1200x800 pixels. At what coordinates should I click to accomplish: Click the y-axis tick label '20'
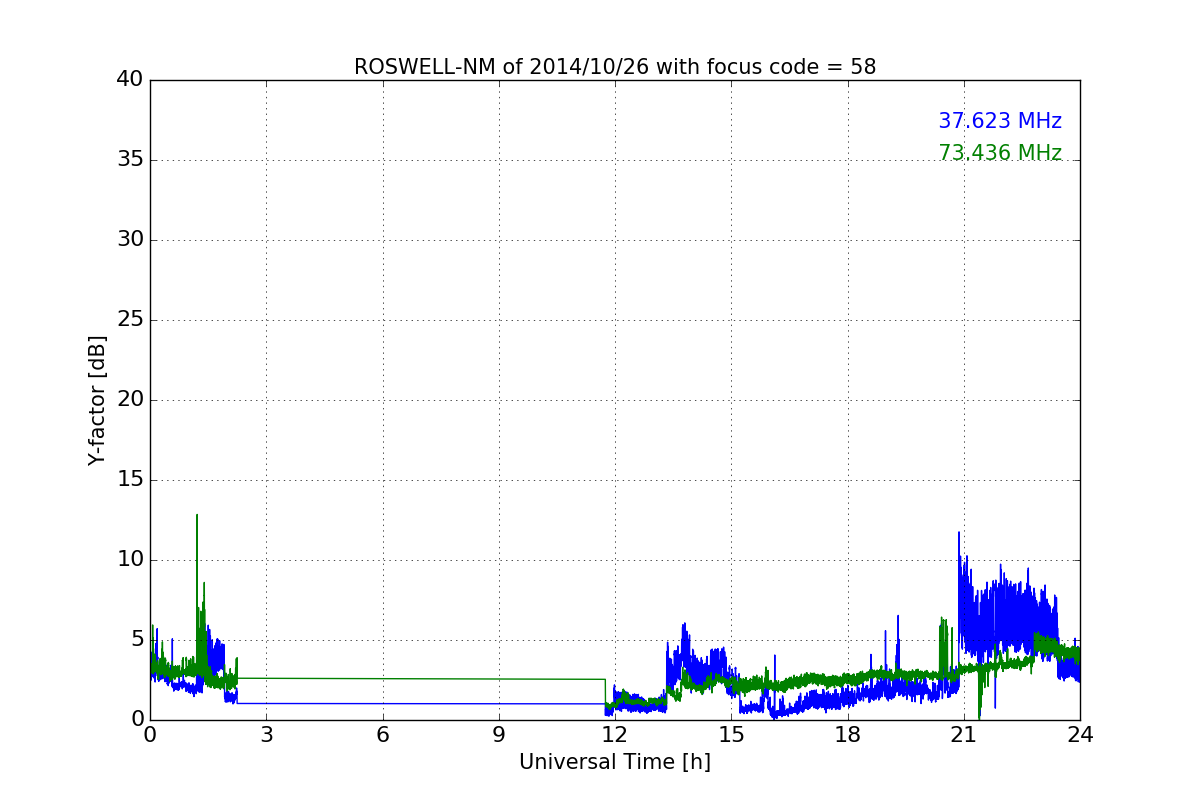tap(130, 400)
